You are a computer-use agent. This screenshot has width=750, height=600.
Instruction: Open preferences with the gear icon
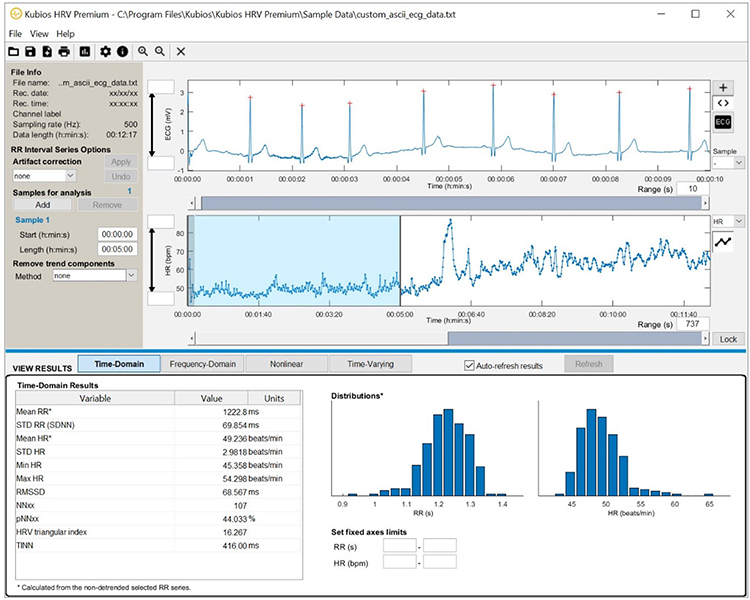click(x=105, y=51)
